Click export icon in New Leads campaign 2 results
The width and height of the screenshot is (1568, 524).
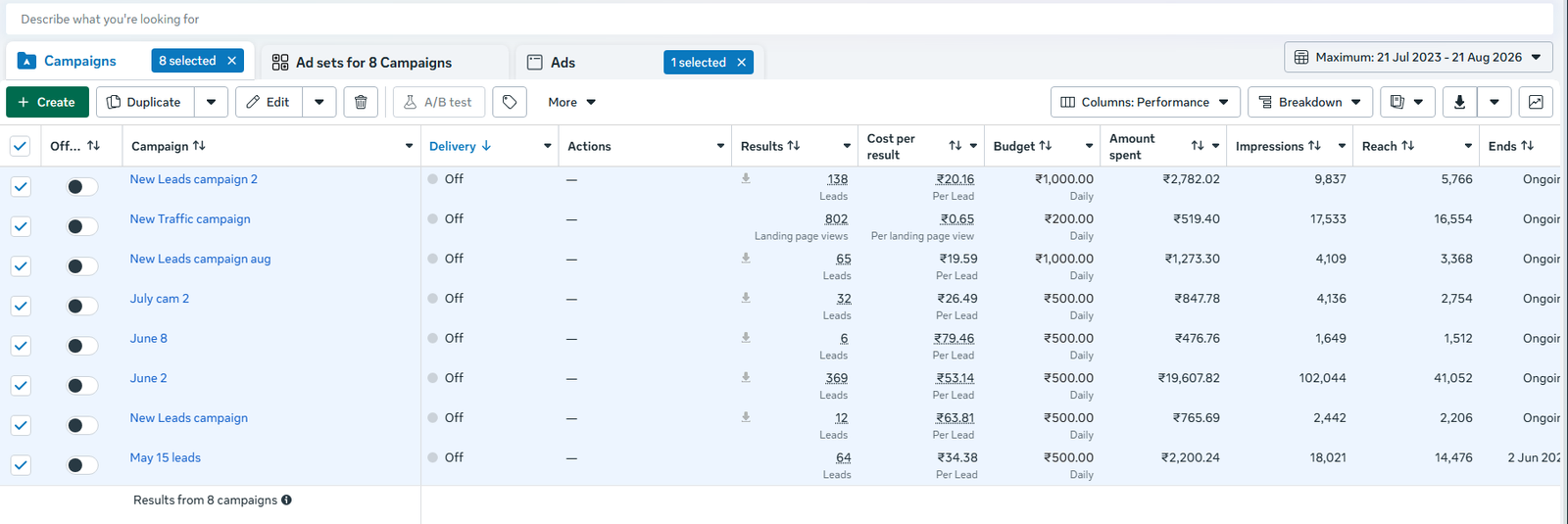[x=746, y=178]
